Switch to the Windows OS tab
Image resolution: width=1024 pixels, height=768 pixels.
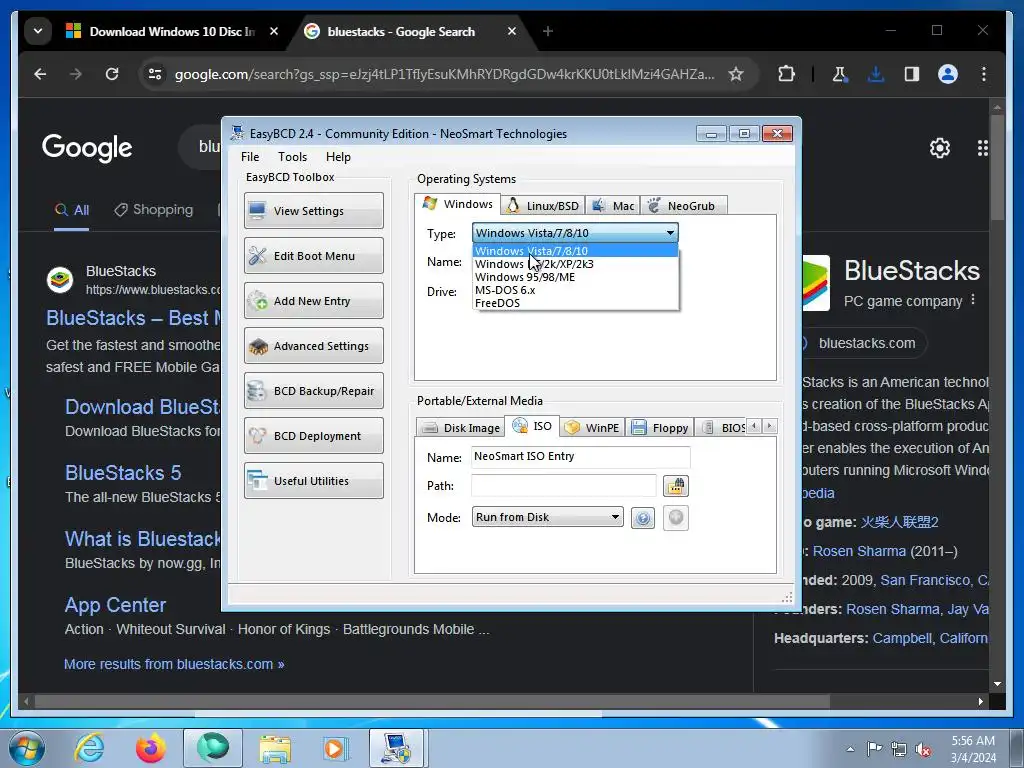click(x=458, y=204)
